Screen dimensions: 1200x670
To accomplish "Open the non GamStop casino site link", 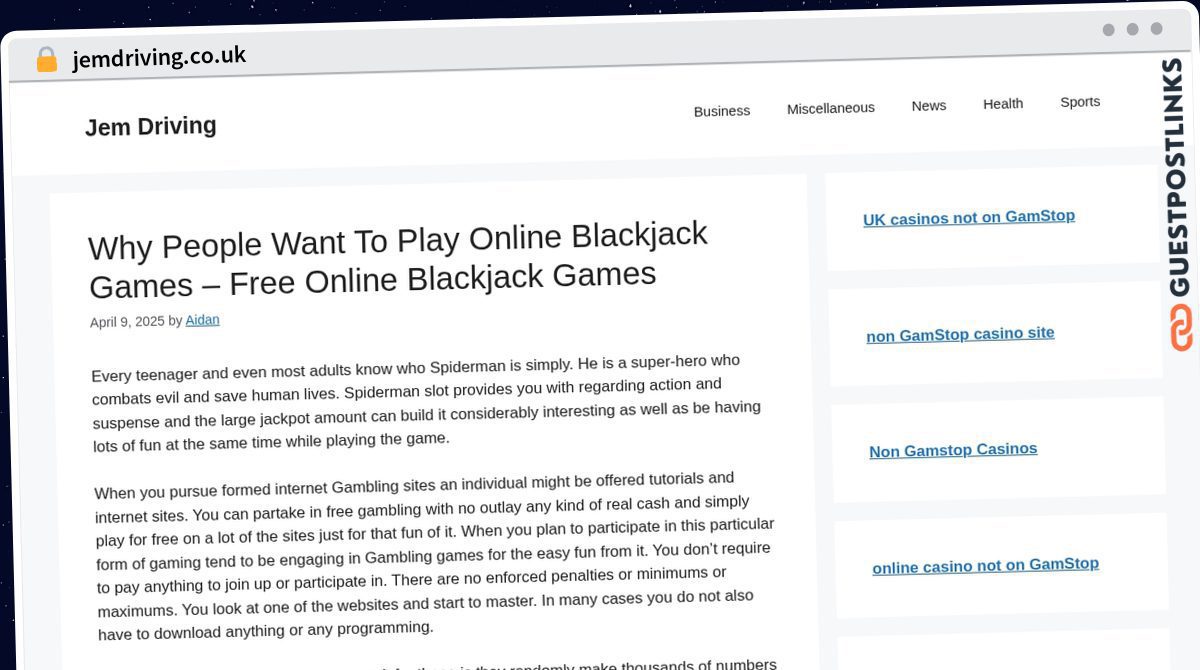I will (959, 334).
